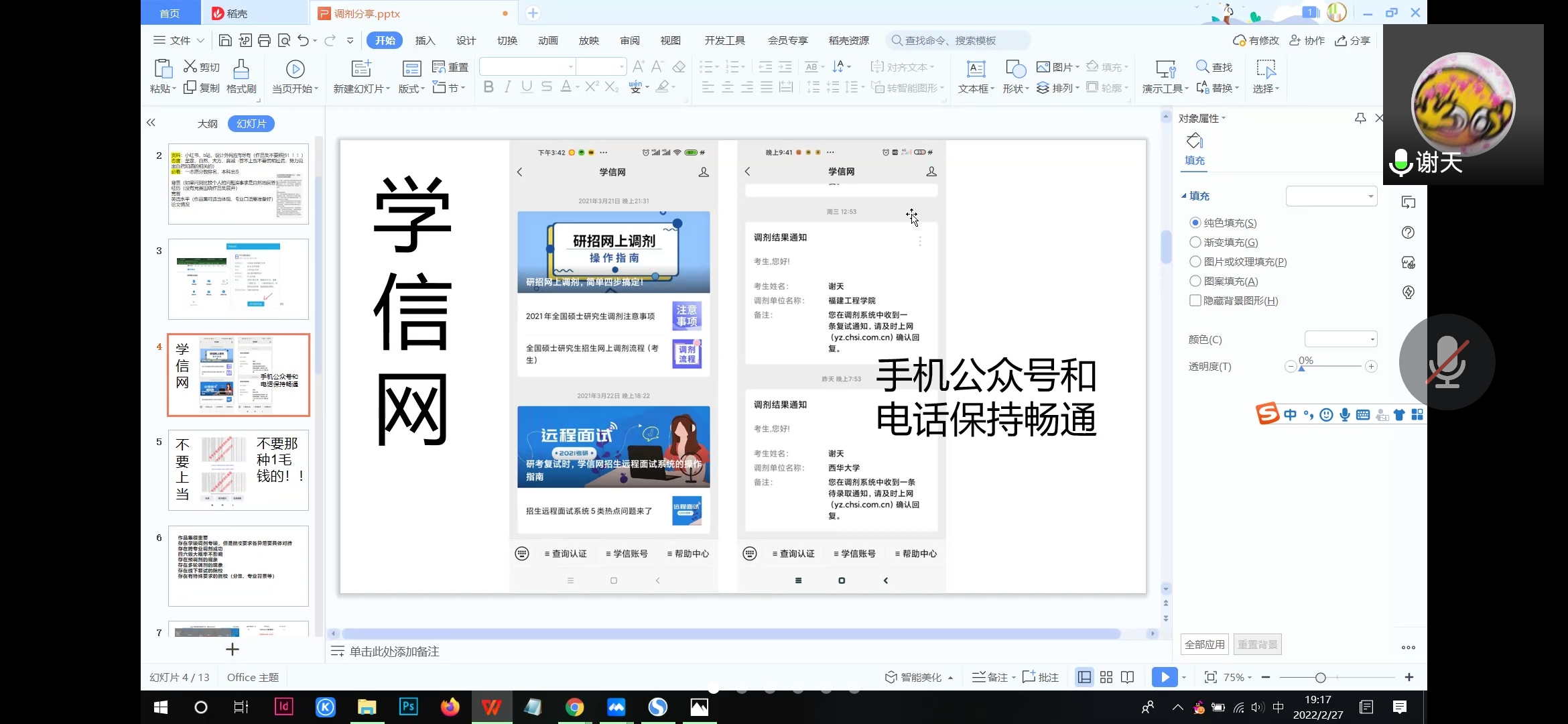Click the Format Painter (格式刷) icon

pyautogui.click(x=241, y=69)
